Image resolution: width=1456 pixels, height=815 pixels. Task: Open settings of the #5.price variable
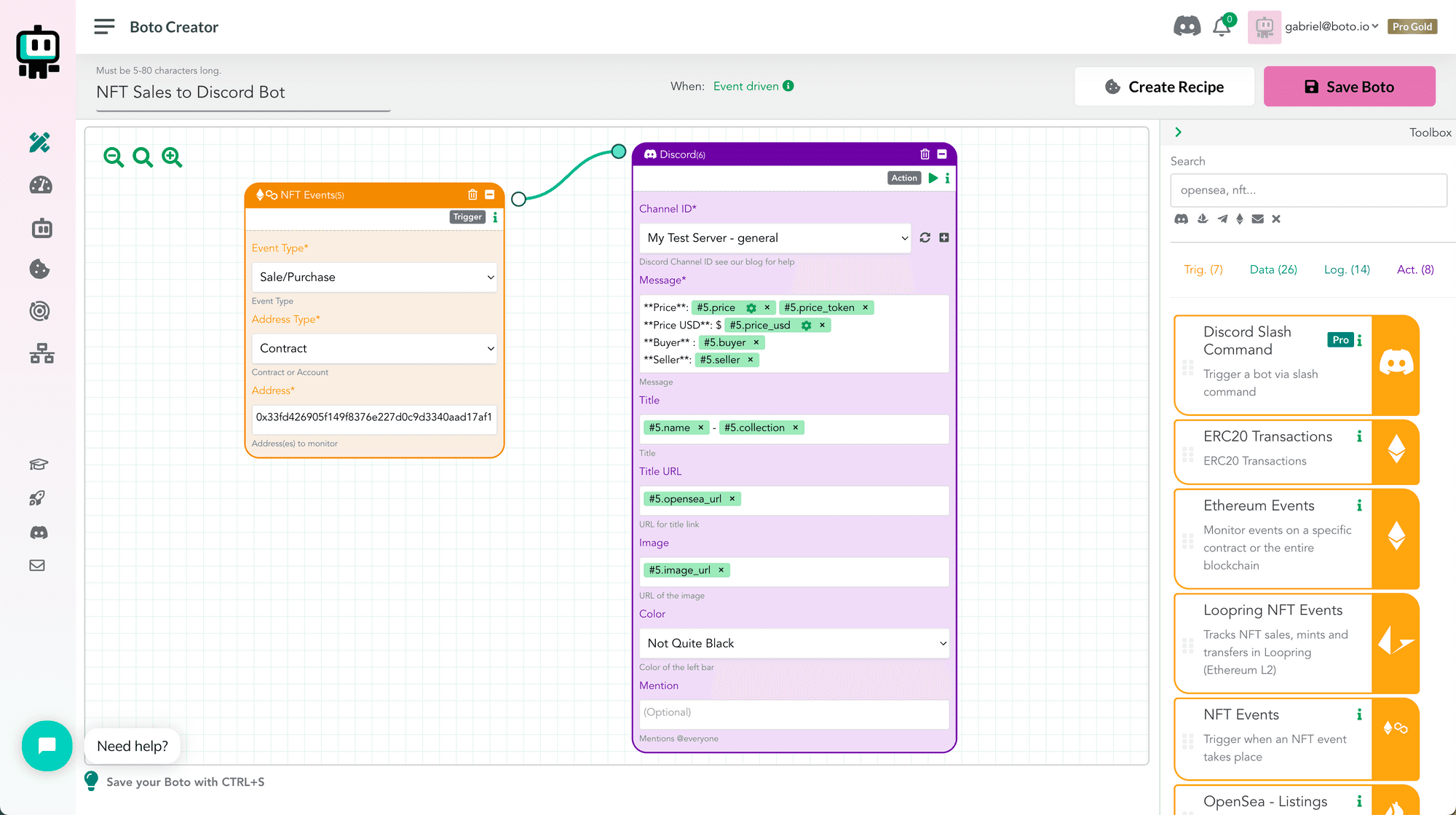[x=751, y=308]
